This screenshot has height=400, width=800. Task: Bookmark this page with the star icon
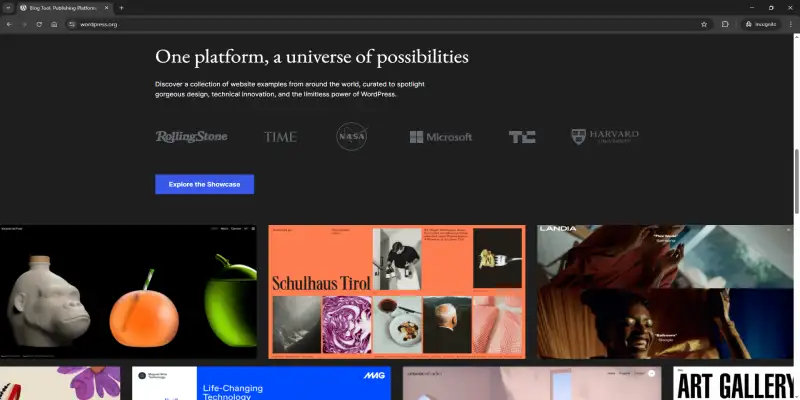pyautogui.click(x=704, y=24)
